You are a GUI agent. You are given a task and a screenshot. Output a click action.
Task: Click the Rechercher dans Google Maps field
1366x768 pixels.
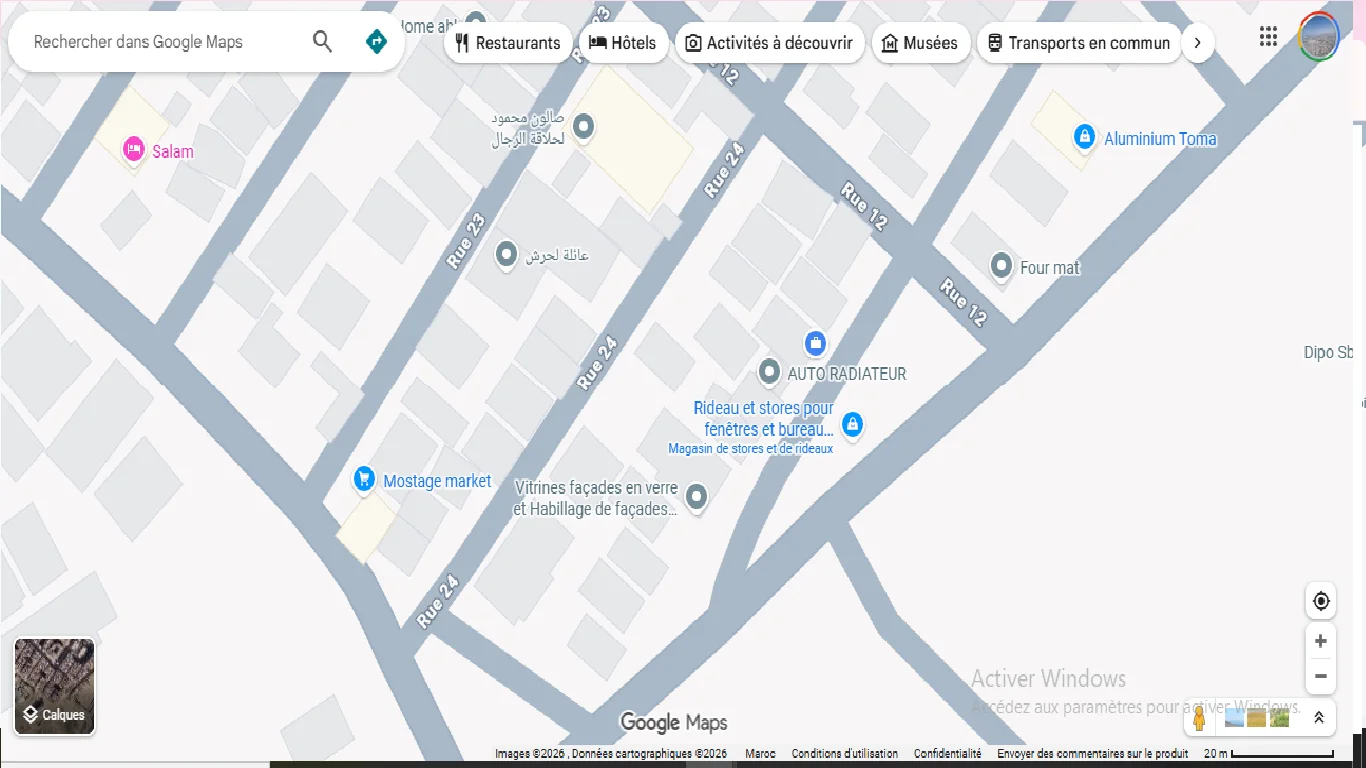coord(160,42)
